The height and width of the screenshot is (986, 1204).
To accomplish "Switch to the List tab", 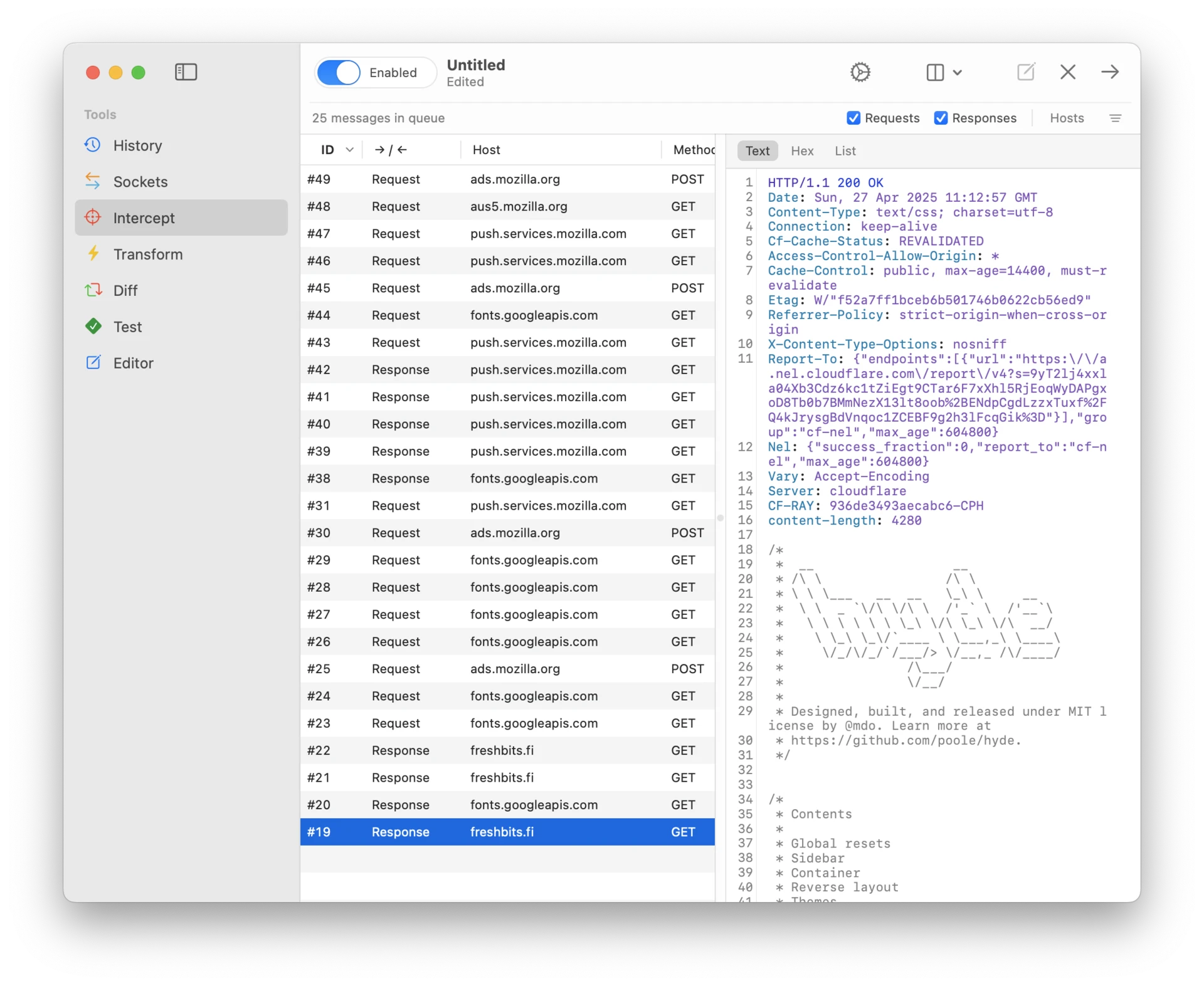I will 845,151.
